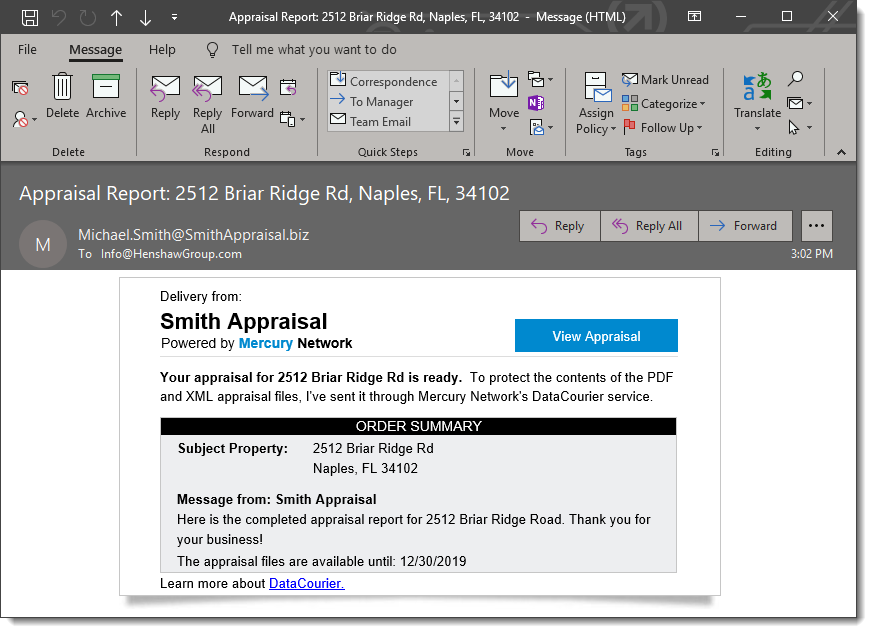Open the File menu

[27, 49]
